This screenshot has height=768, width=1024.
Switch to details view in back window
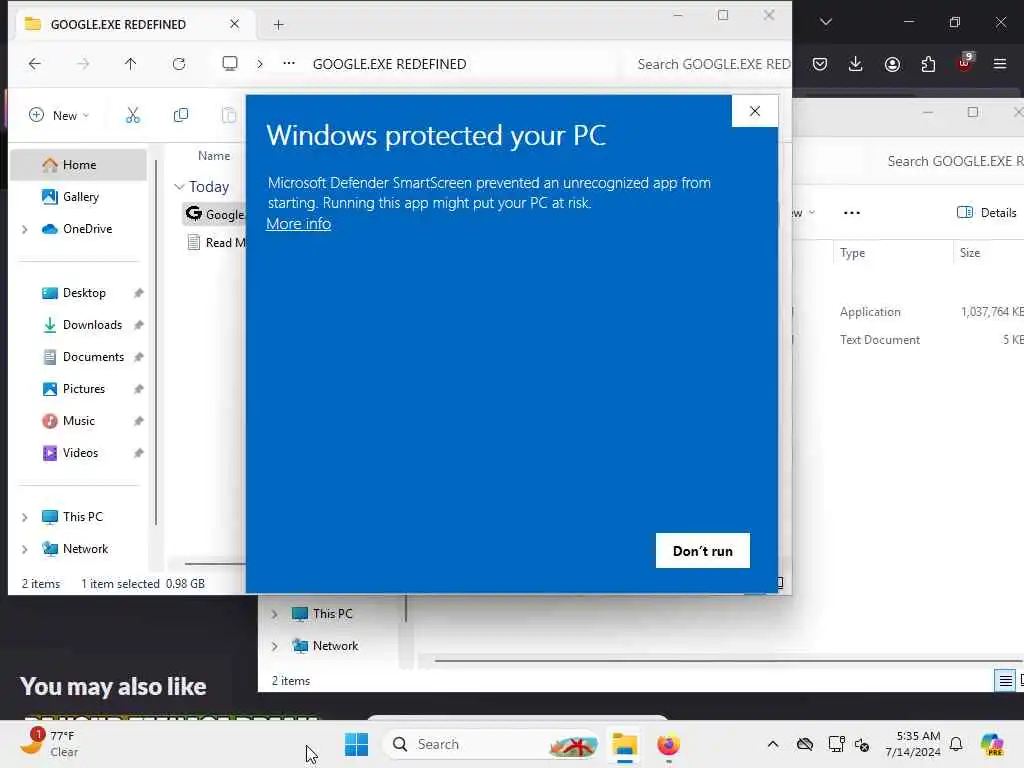[1006, 681]
